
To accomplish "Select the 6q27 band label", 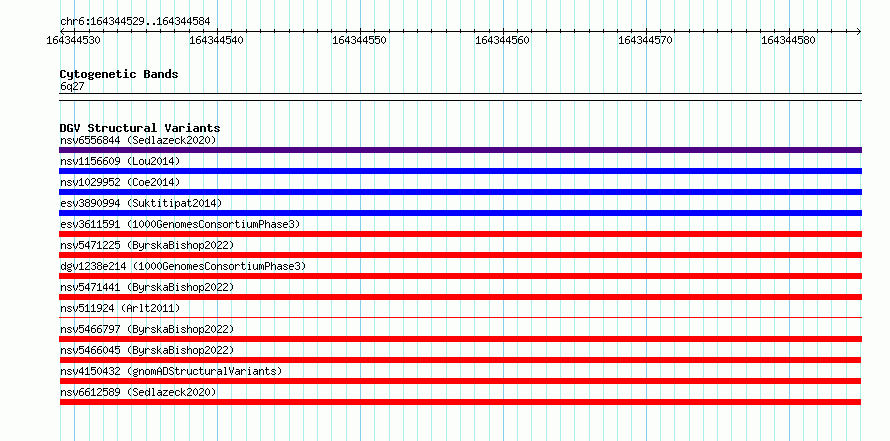I will click(72, 86).
